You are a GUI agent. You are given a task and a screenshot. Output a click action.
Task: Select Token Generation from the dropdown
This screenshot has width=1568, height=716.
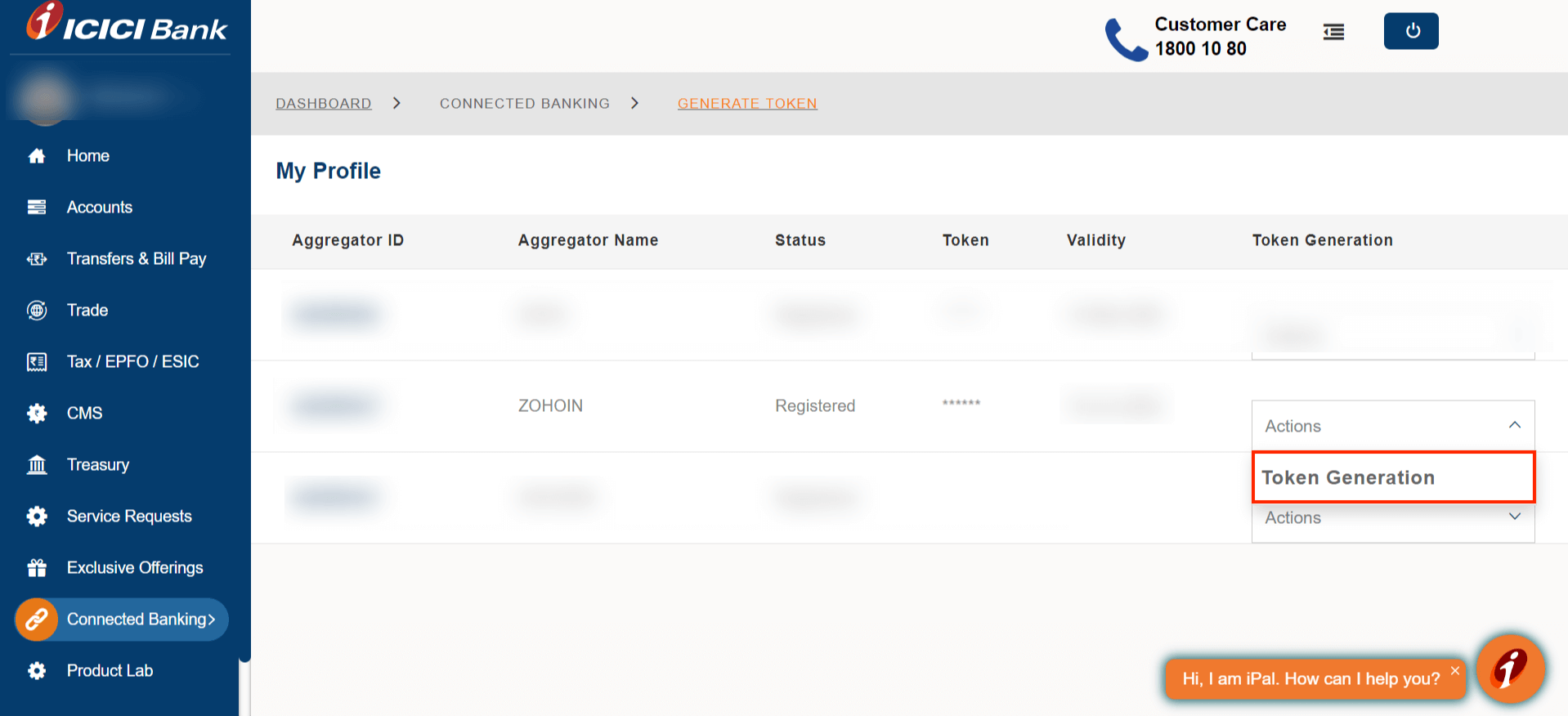click(x=1394, y=477)
